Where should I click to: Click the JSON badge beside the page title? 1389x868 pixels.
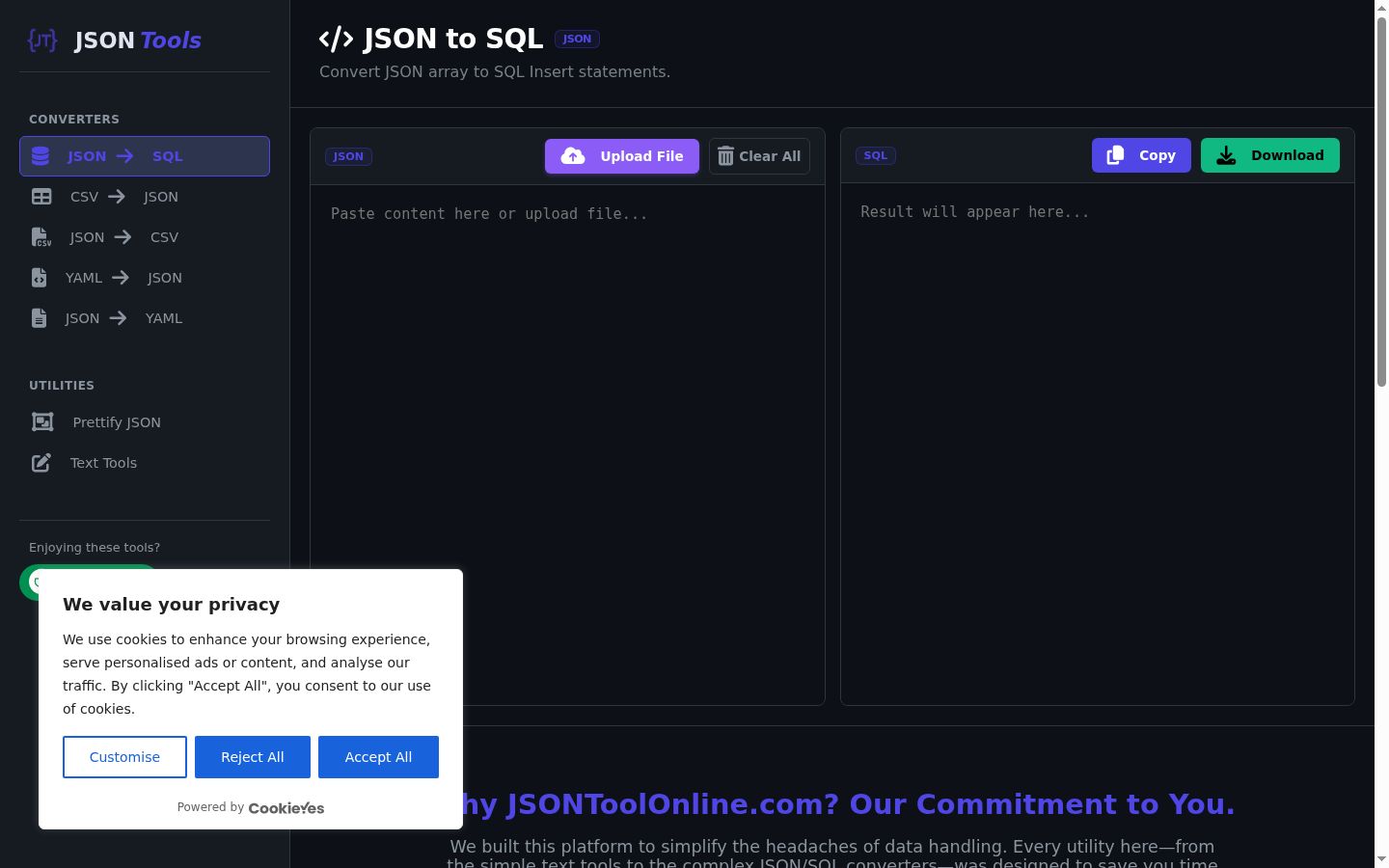coord(577,40)
